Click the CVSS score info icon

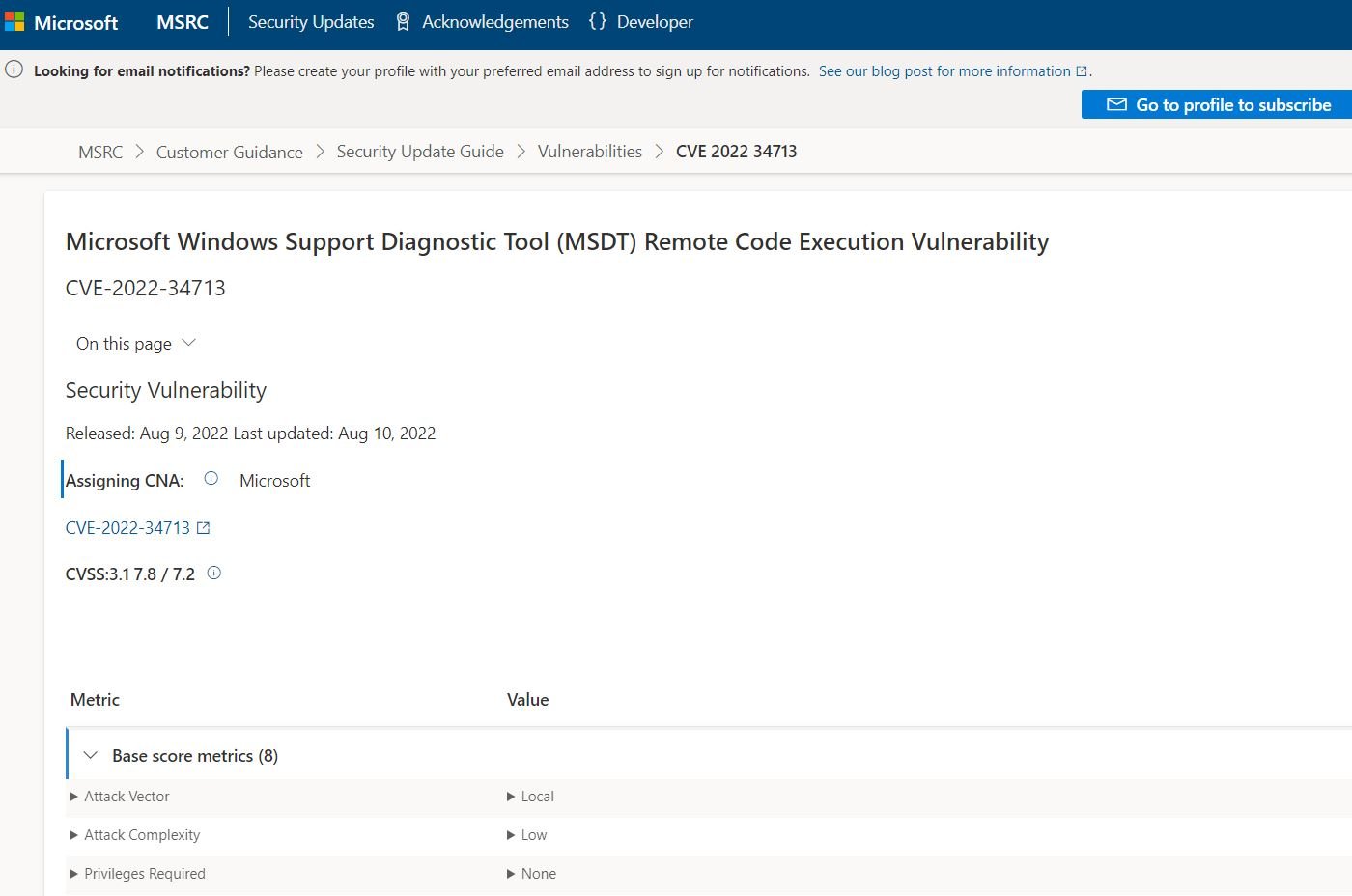tap(214, 573)
